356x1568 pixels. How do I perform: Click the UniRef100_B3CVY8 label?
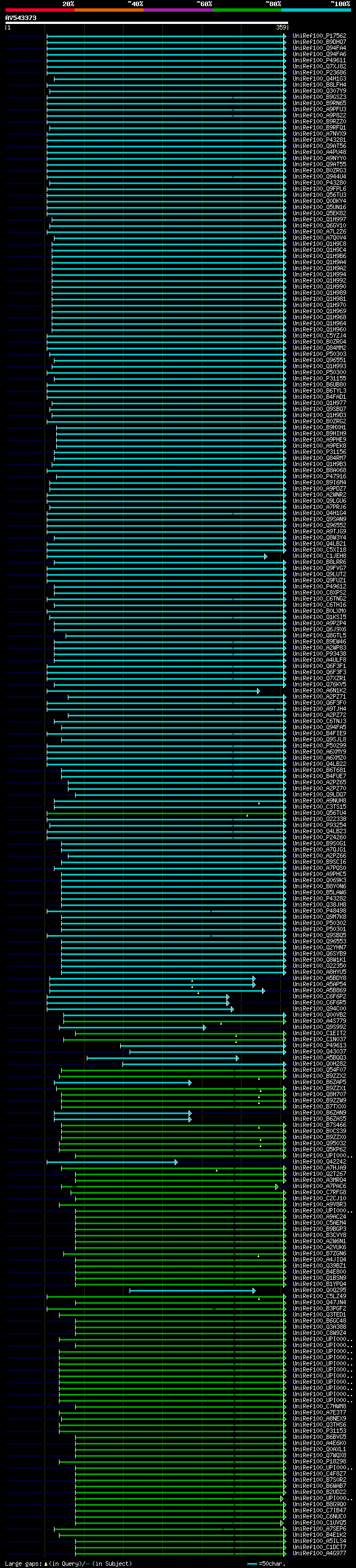pyautogui.click(x=319, y=1235)
